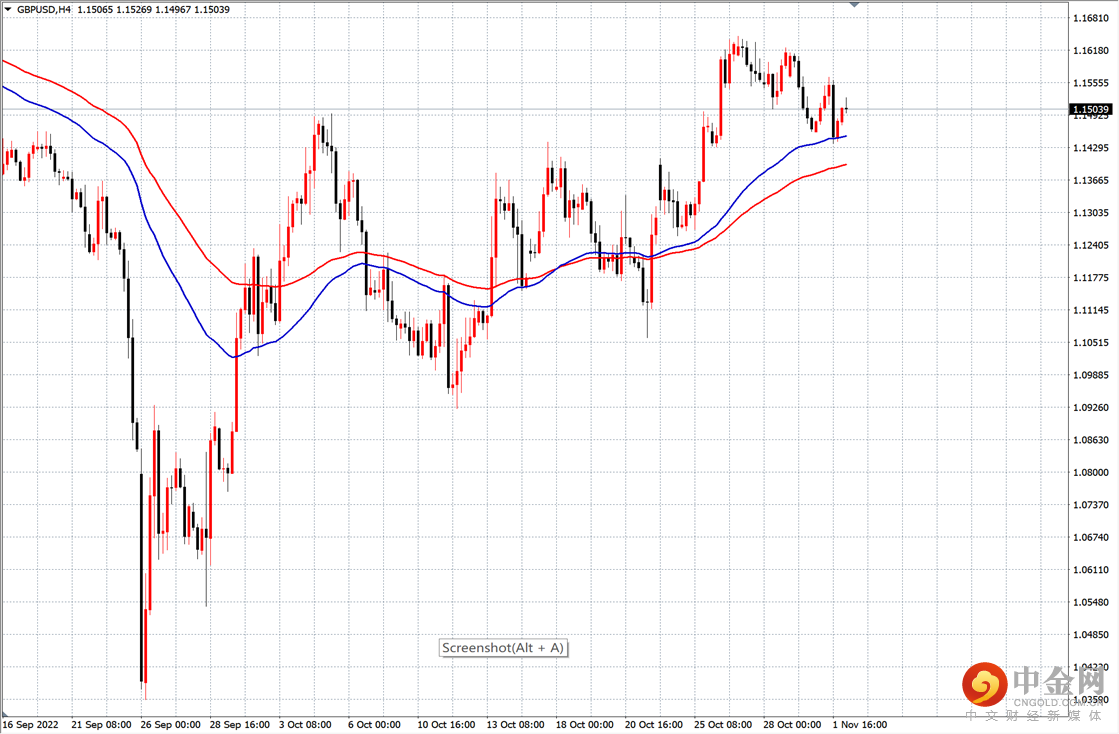Click the 1.11145 price axis label

coord(1090,310)
